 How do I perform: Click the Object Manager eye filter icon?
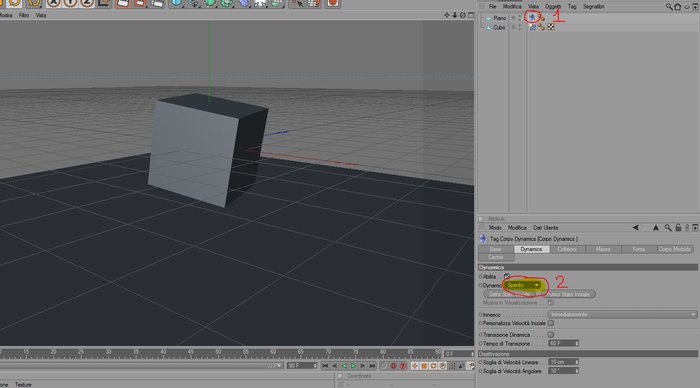687,7
